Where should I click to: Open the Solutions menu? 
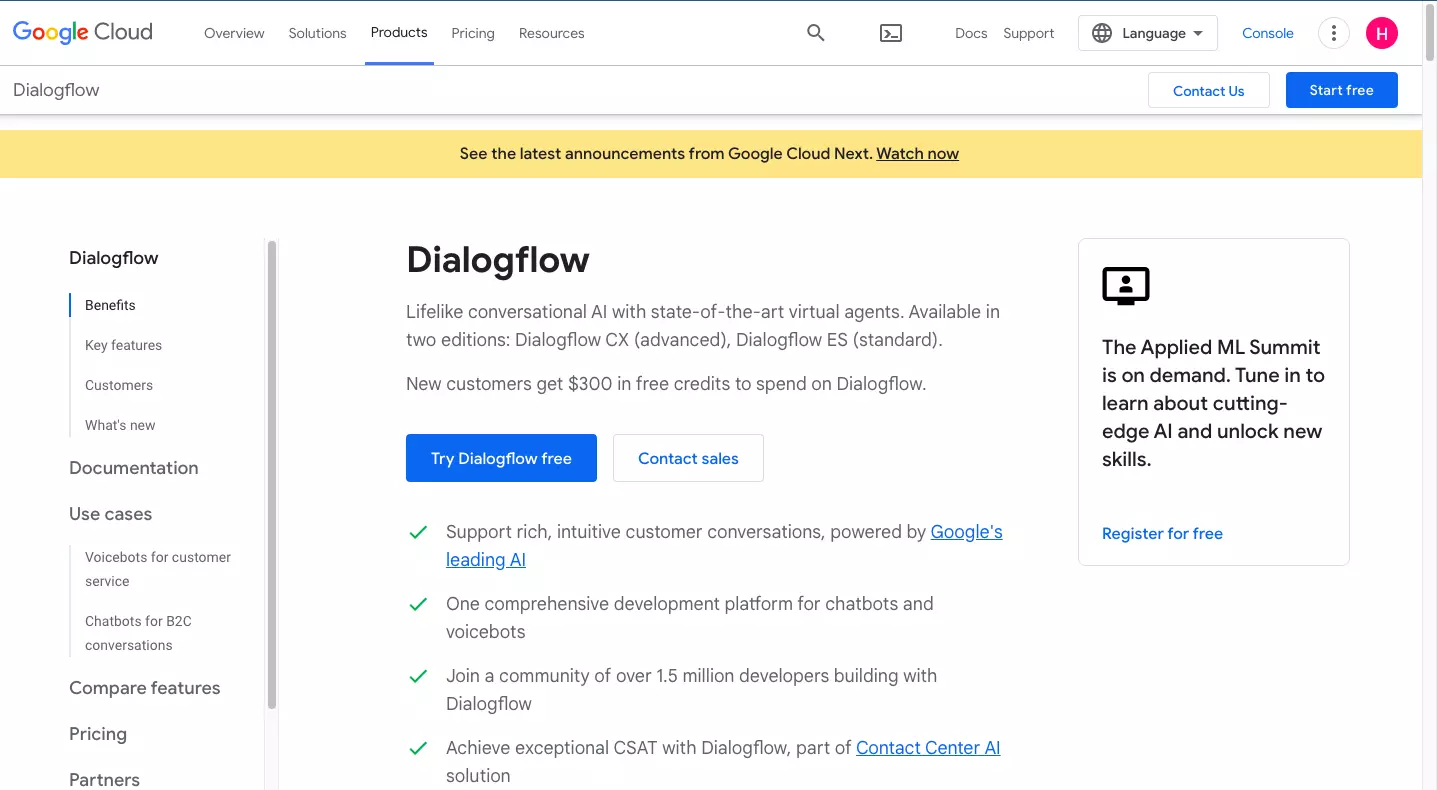[317, 33]
